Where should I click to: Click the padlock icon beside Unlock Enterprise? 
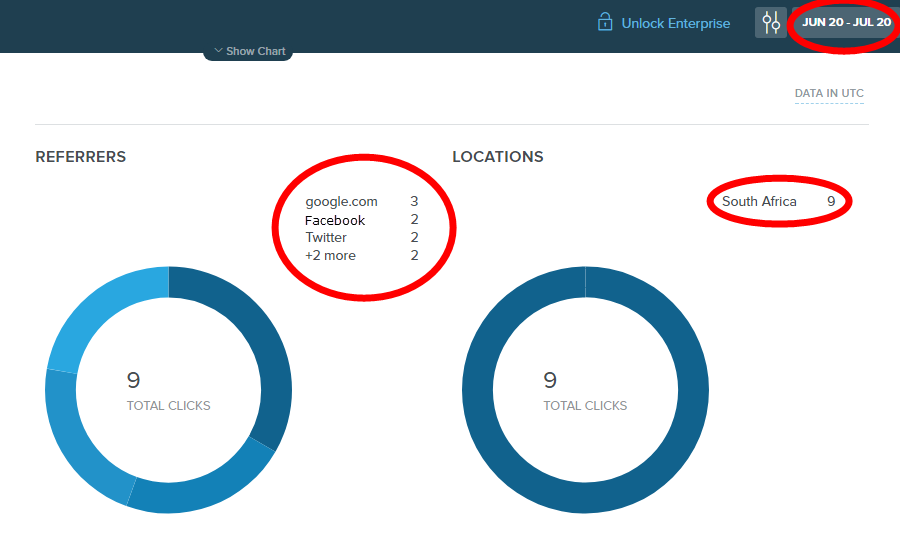click(x=605, y=22)
